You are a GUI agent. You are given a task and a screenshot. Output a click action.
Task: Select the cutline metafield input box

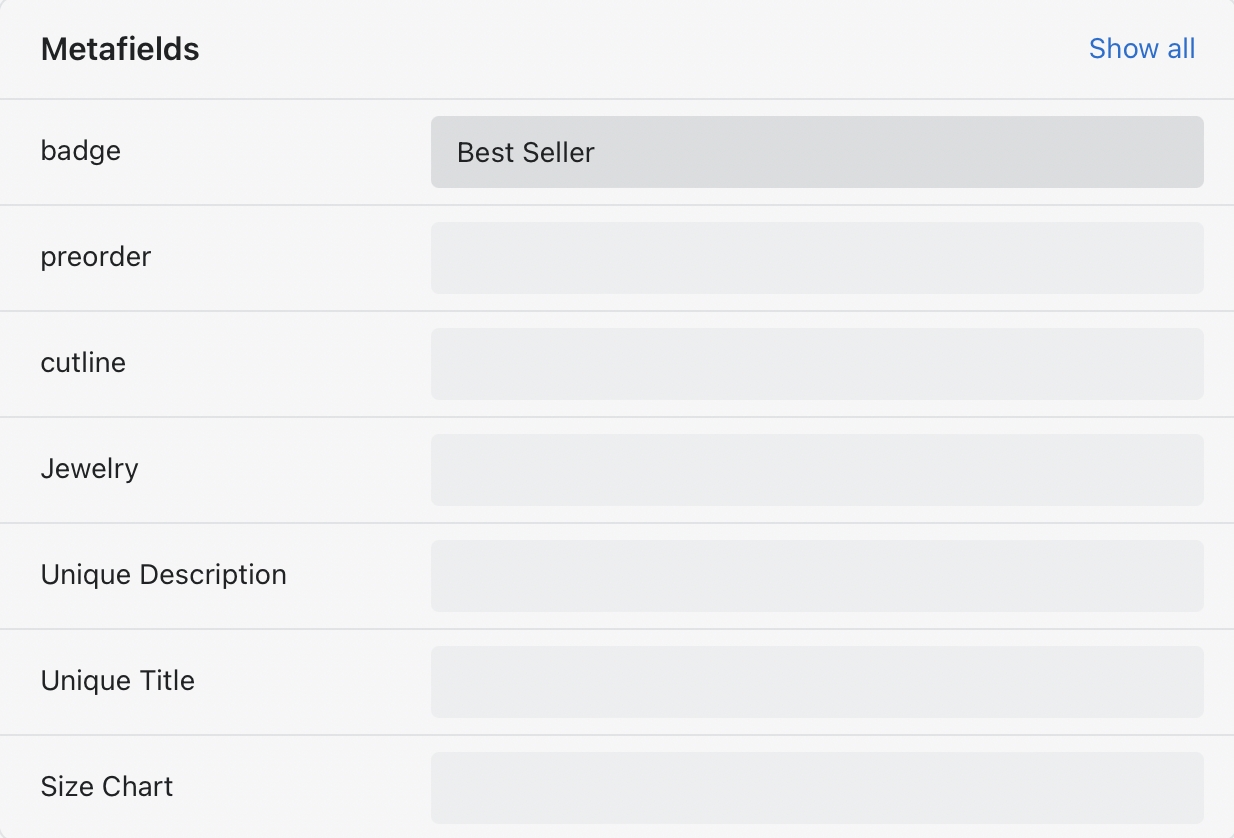[x=816, y=364]
